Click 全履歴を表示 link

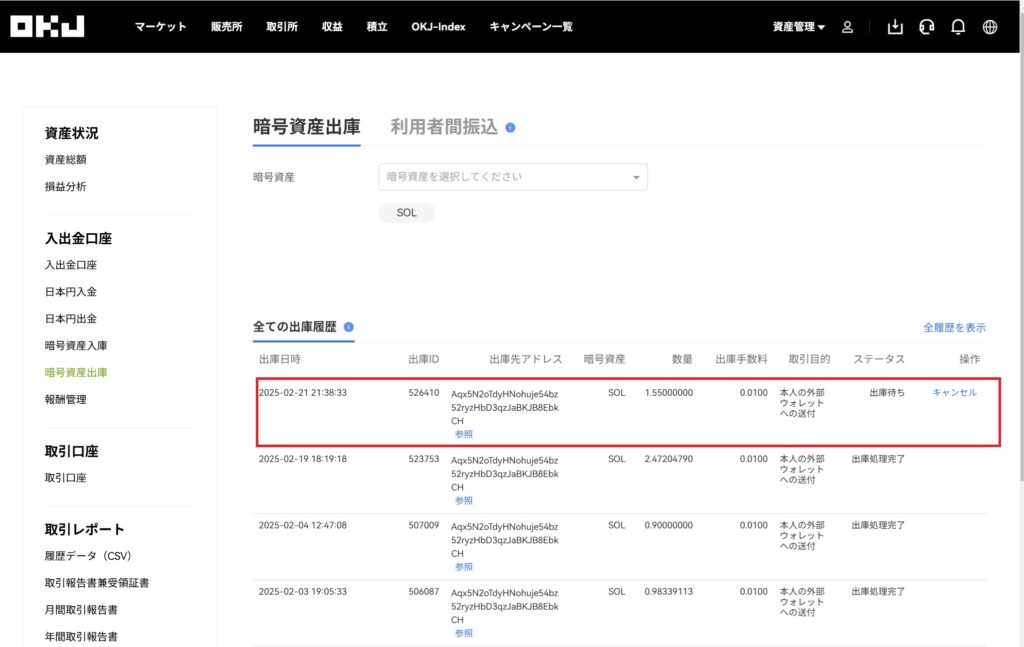(x=954, y=328)
